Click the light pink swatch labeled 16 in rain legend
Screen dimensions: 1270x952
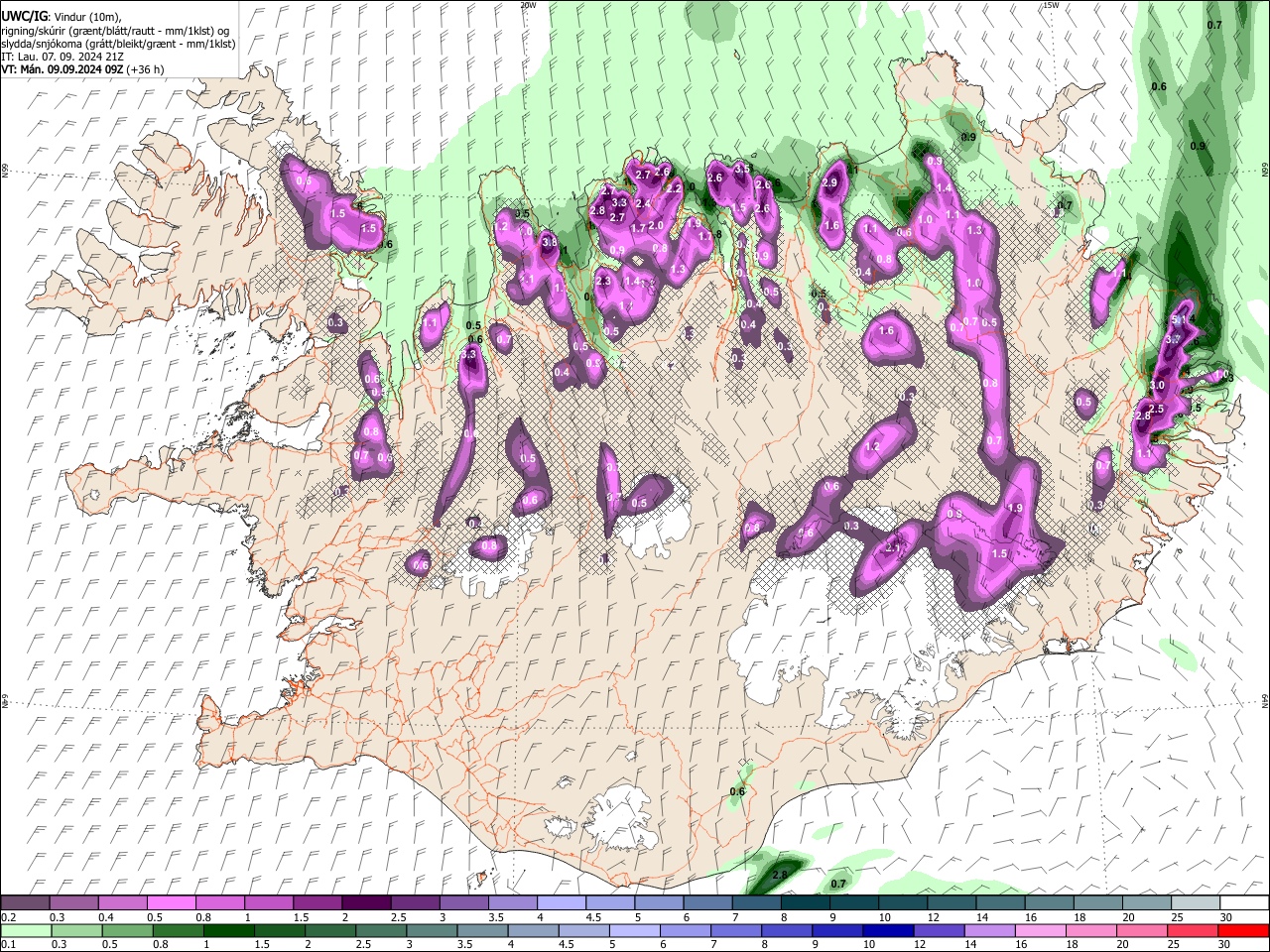pos(1041,930)
